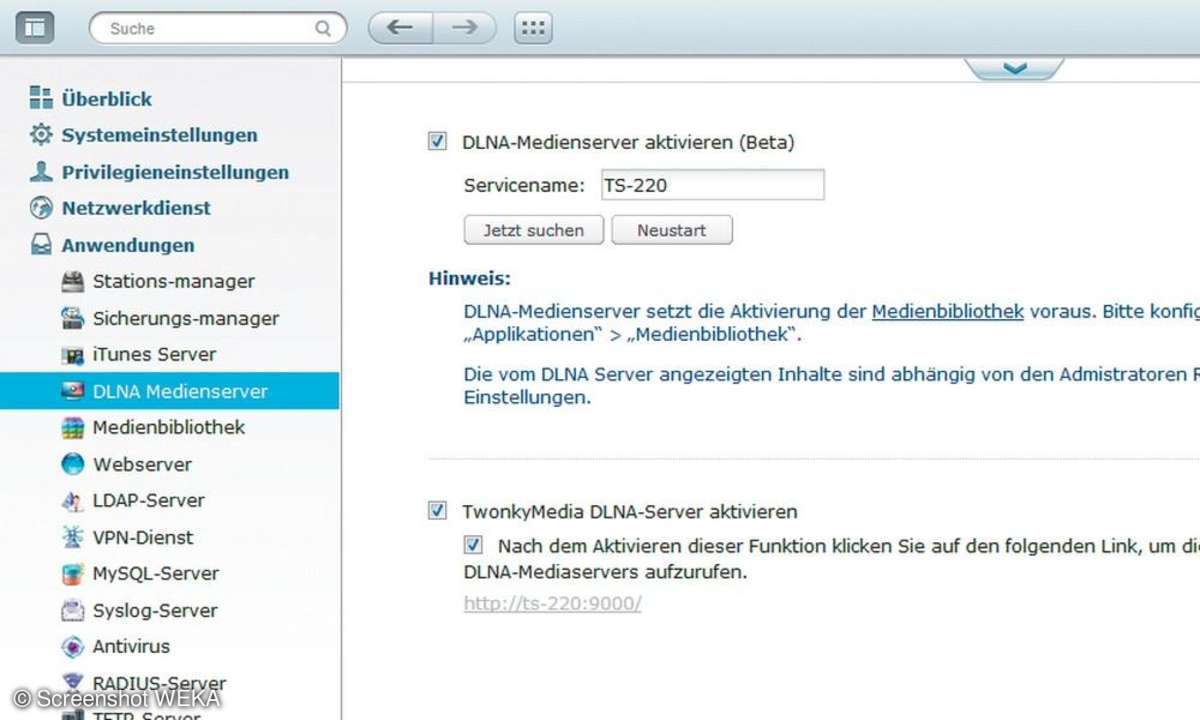Click the Systemeinstellungen gear icon
Image resolution: width=1200 pixels, height=720 pixels.
pos(41,135)
